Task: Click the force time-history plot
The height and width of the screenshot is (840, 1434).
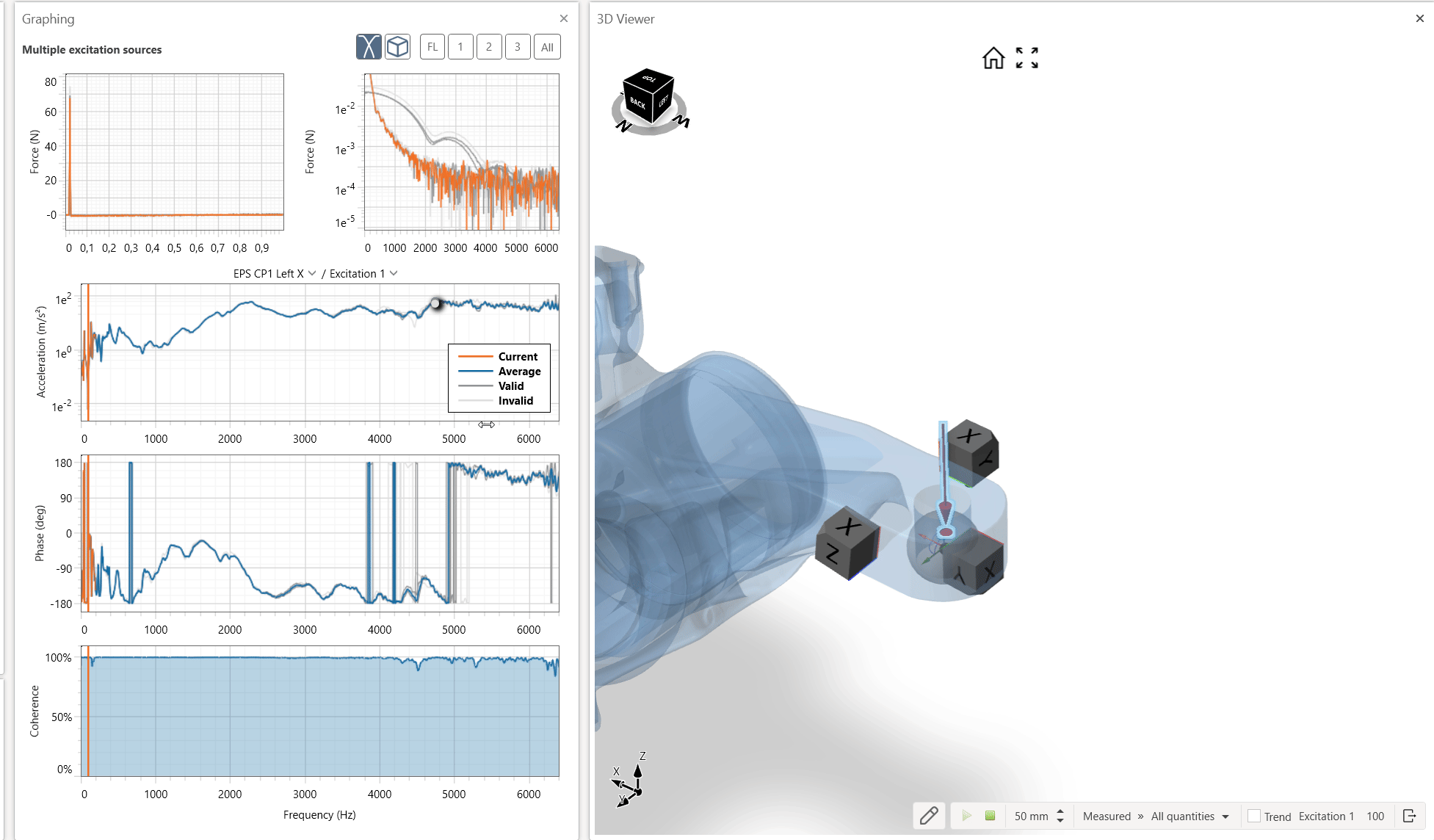Action: (x=175, y=152)
